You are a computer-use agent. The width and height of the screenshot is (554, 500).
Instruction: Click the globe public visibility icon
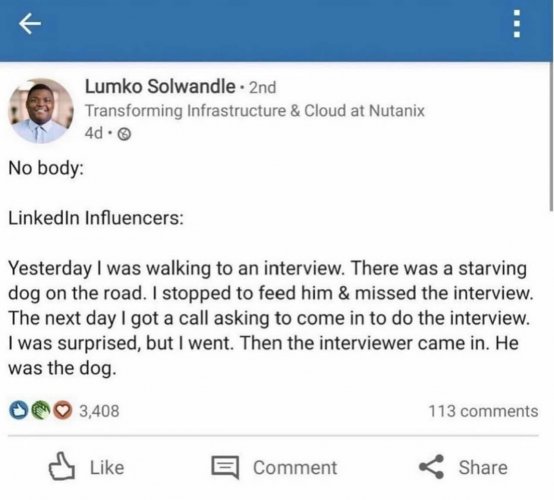click(124, 134)
